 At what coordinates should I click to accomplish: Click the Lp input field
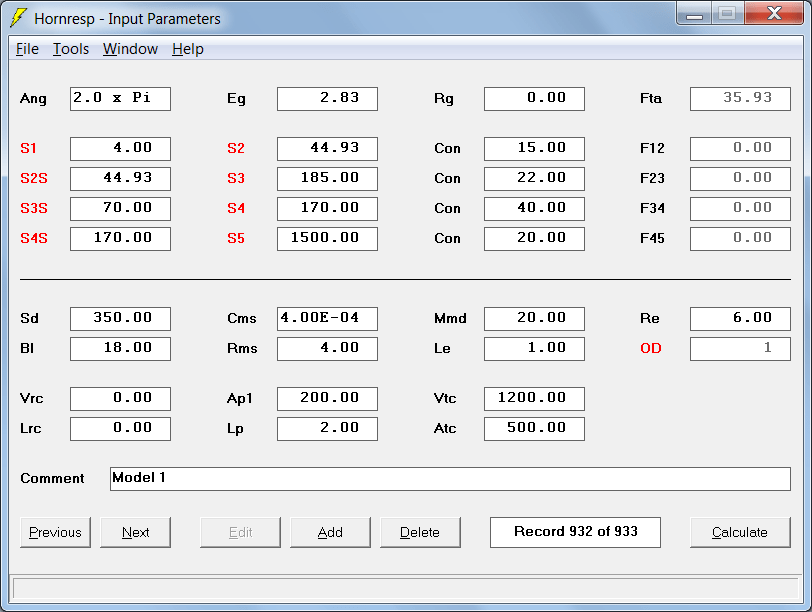(x=327, y=429)
